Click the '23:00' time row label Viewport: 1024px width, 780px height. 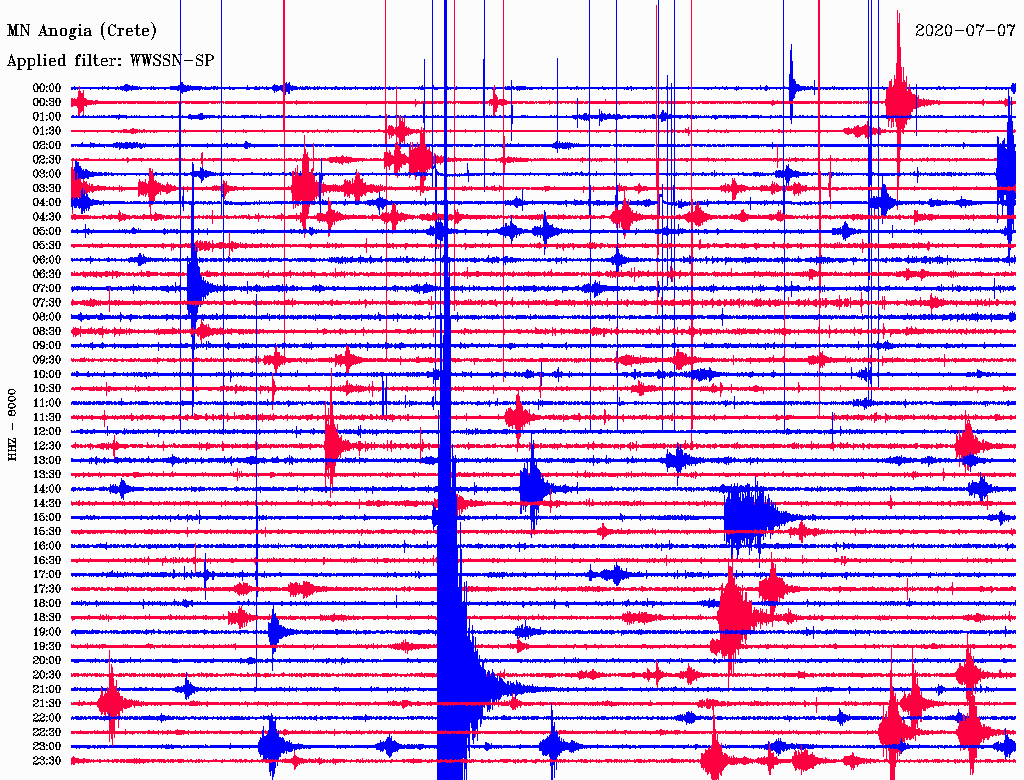pos(47,747)
